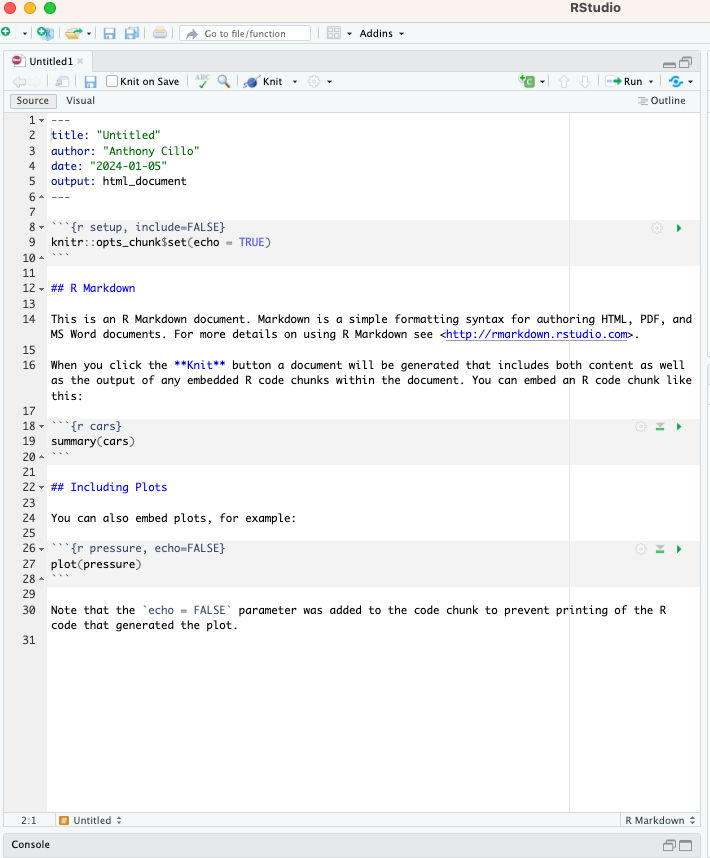
Task: Click the ABC spell check icon
Action: click(x=202, y=81)
